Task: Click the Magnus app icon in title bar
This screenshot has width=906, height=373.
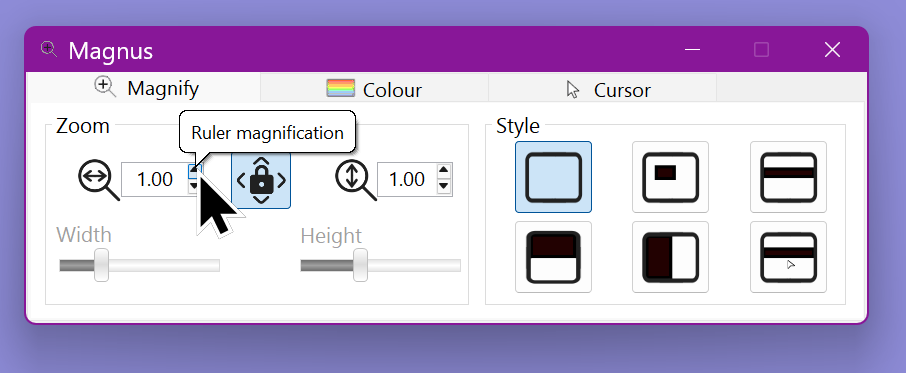Action: click(x=49, y=50)
